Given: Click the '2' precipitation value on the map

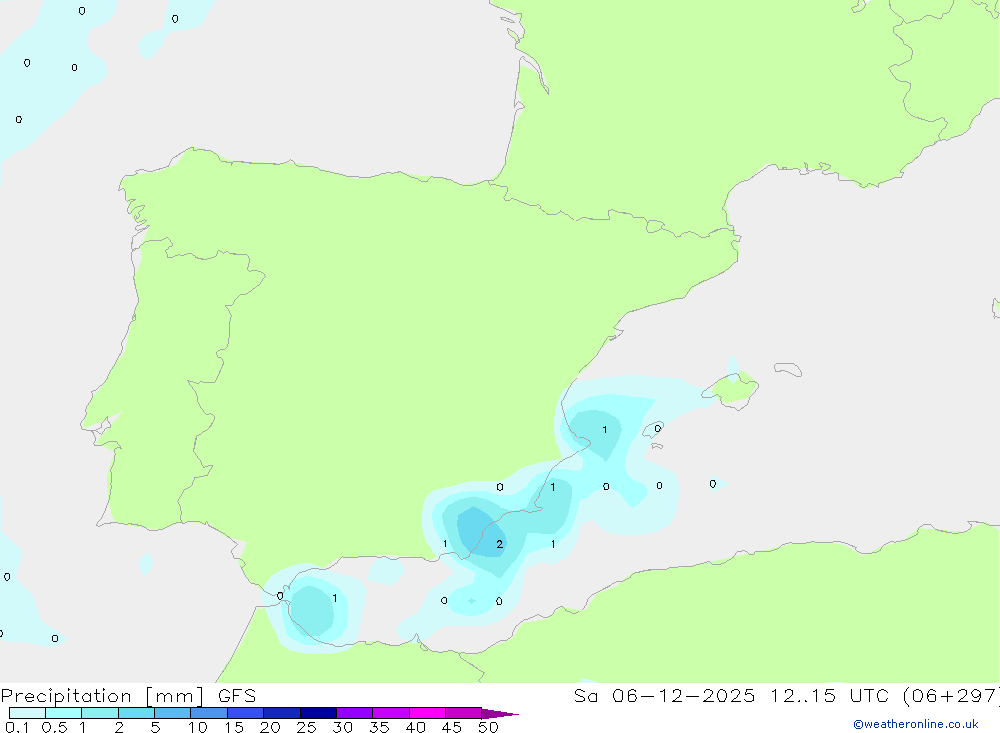Looking at the screenshot, I should click(499, 544).
